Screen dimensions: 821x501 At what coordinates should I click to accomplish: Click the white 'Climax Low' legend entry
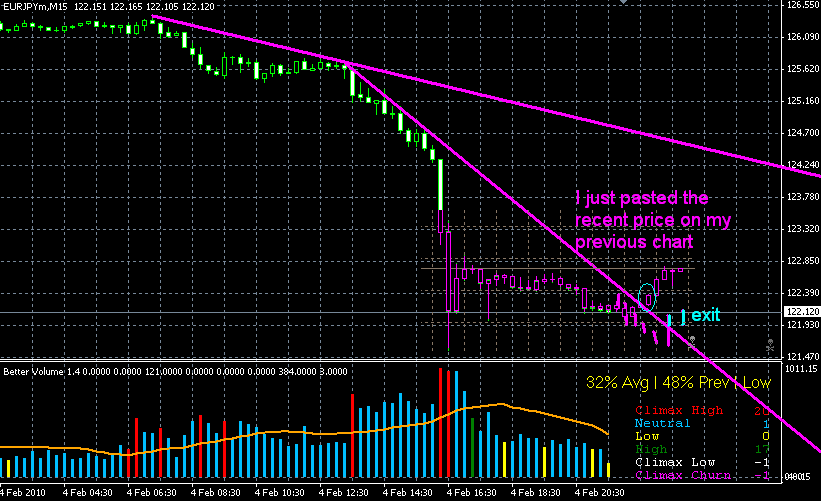(x=674, y=462)
